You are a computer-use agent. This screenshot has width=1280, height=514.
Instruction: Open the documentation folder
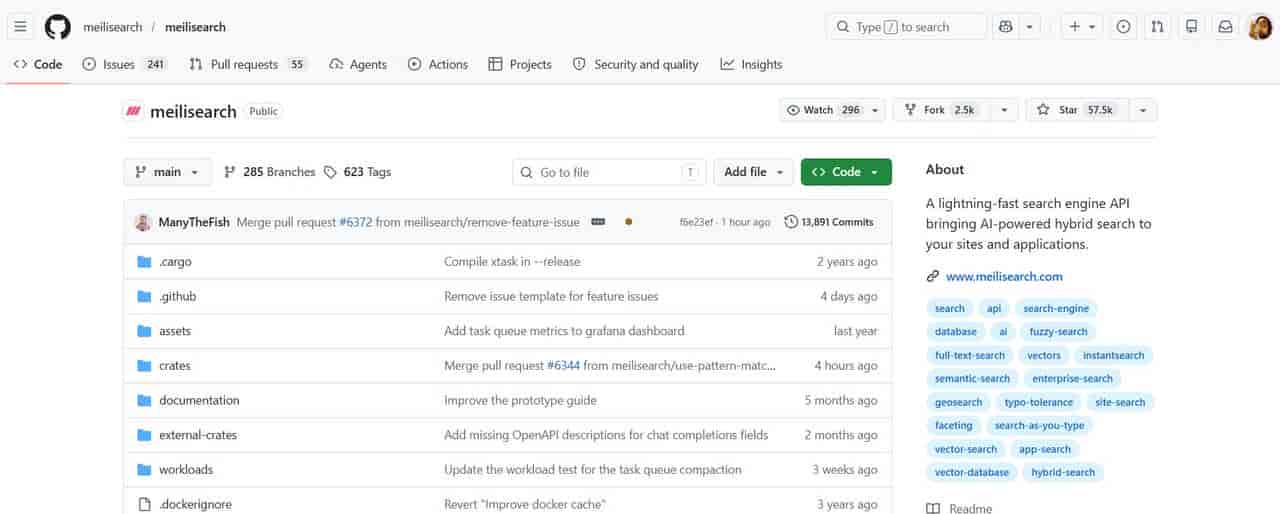[199, 400]
